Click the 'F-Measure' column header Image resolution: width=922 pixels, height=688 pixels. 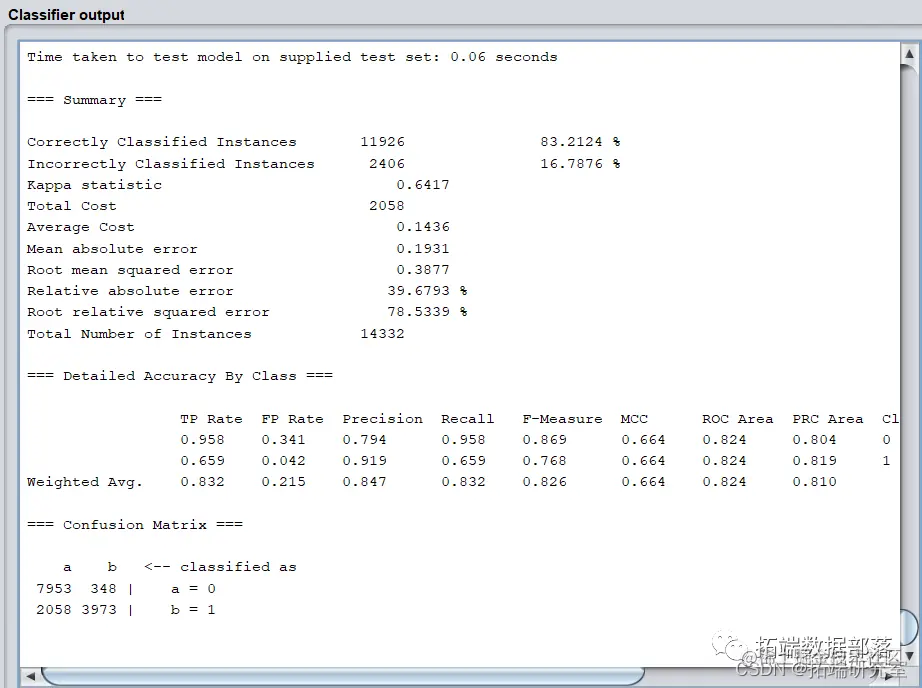(562, 419)
